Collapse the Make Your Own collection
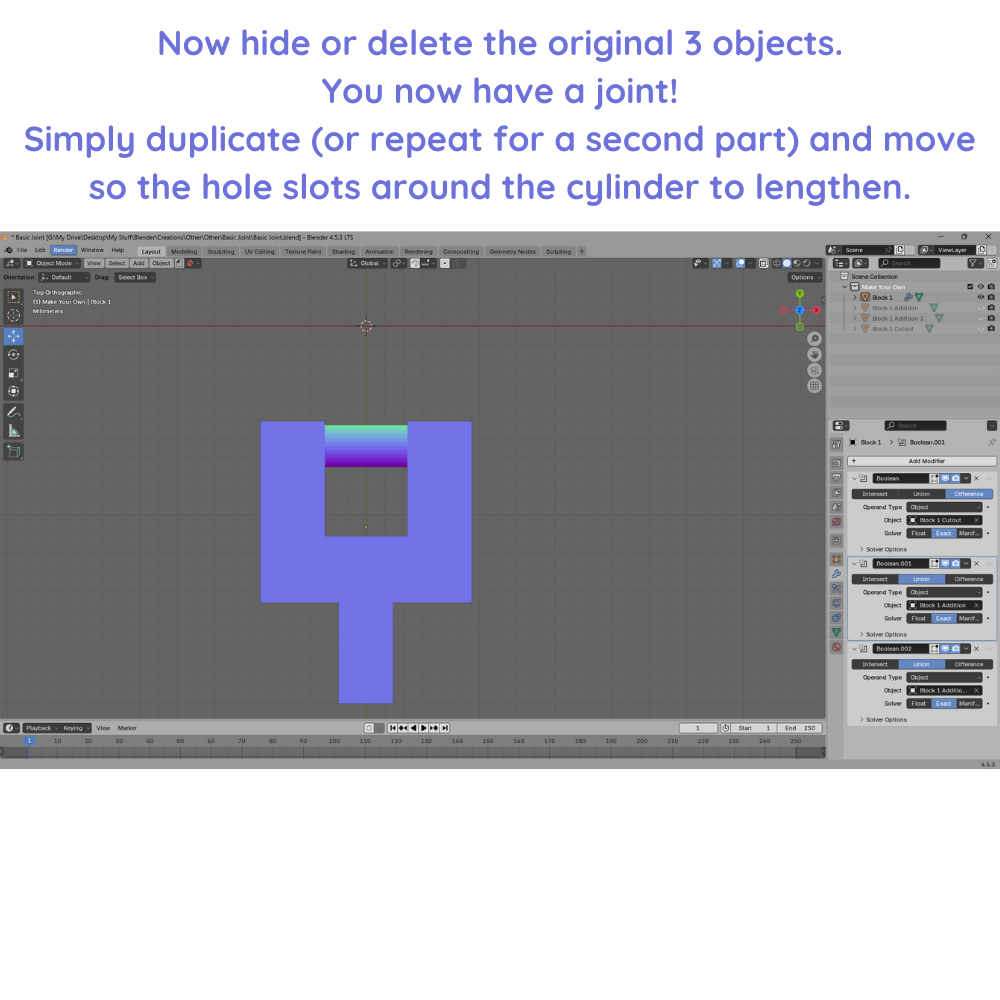This screenshot has width=1000, height=1000. pyautogui.click(x=845, y=287)
